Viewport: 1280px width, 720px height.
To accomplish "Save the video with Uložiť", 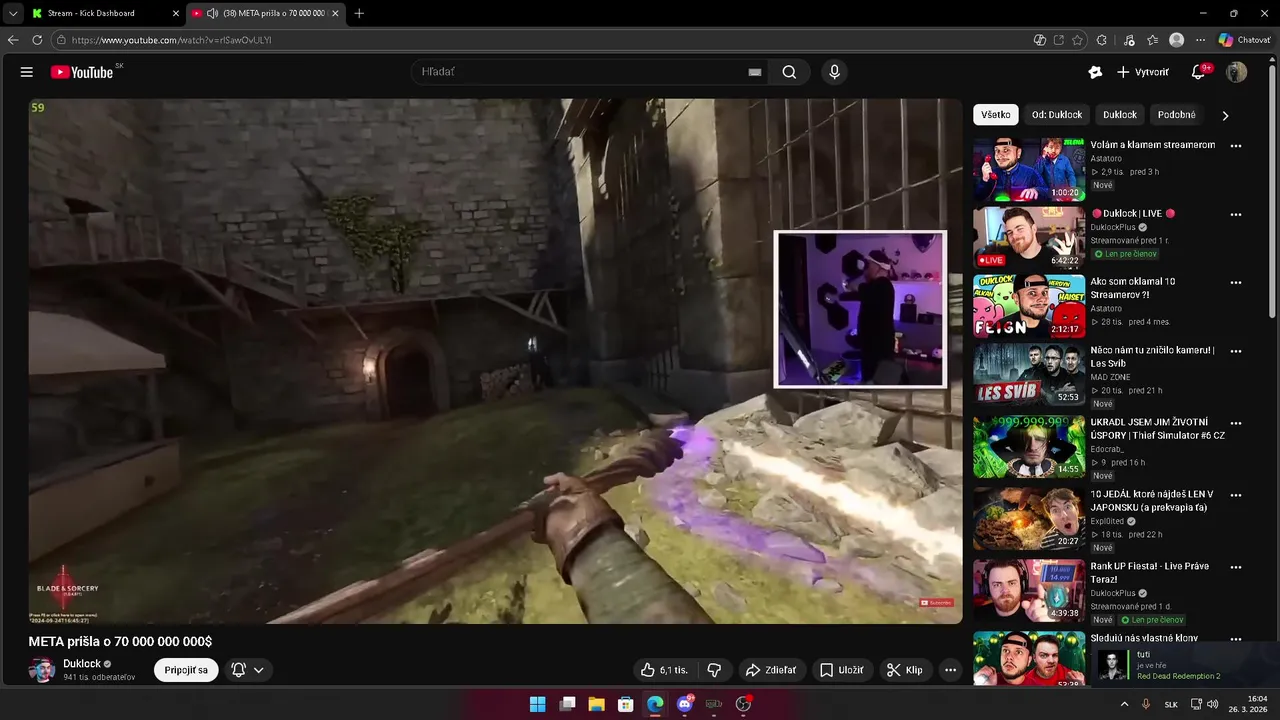I will (841, 670).
